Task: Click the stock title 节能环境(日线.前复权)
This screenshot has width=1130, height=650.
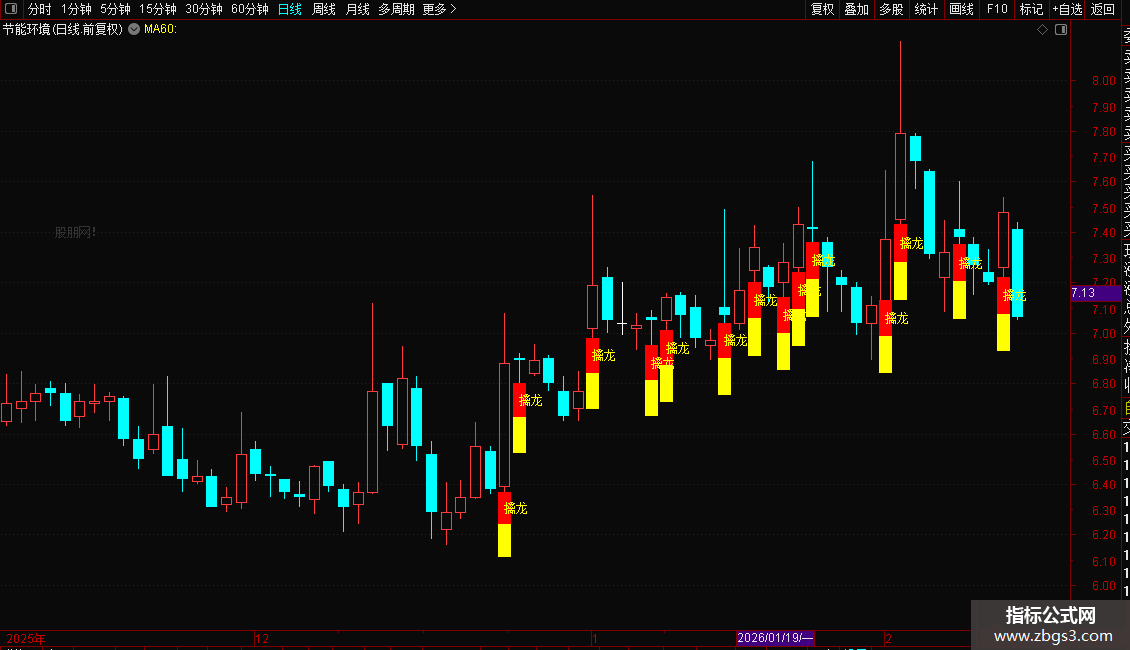Action: point(63,30)
